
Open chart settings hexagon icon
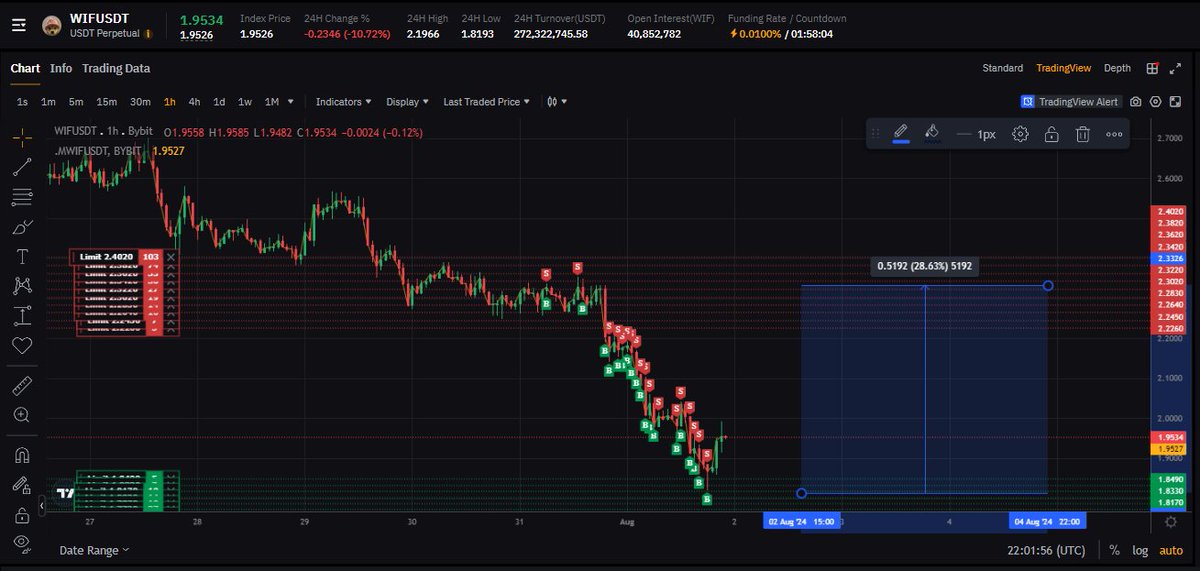pyautogui.click(x=1156, y=102)
